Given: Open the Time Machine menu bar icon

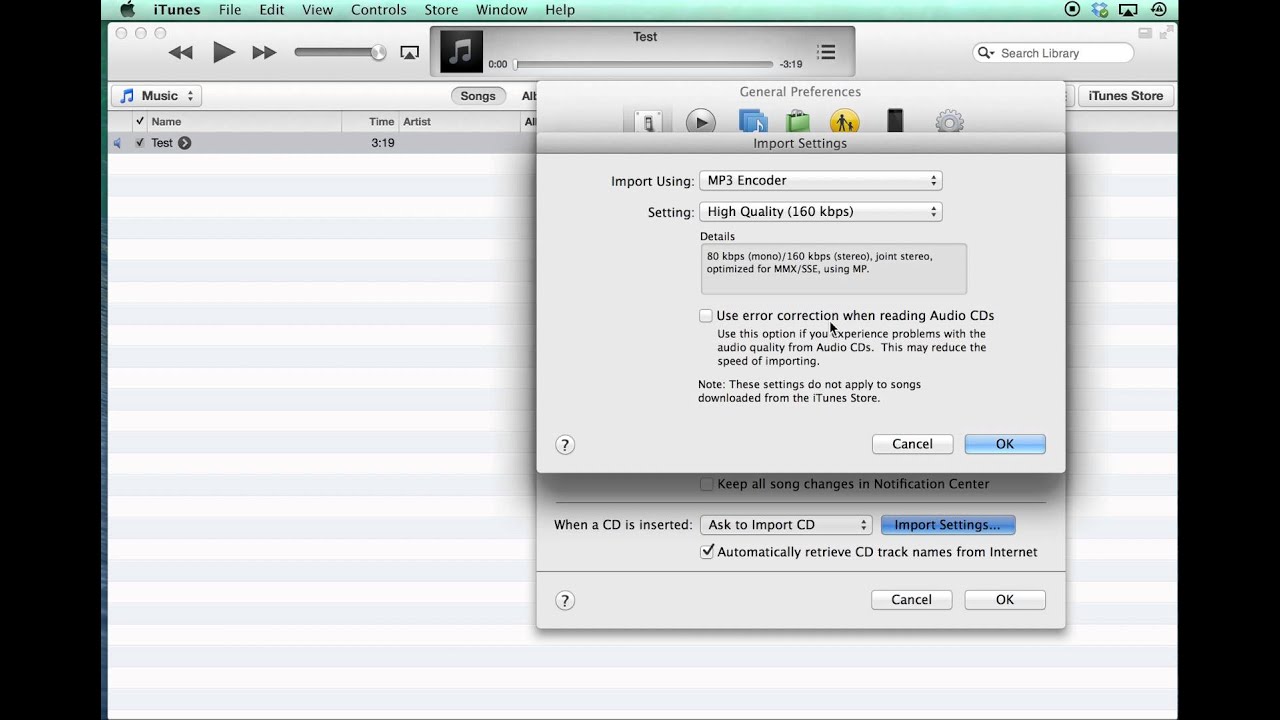Looking at the screenshot, I should click(1158, 10).
